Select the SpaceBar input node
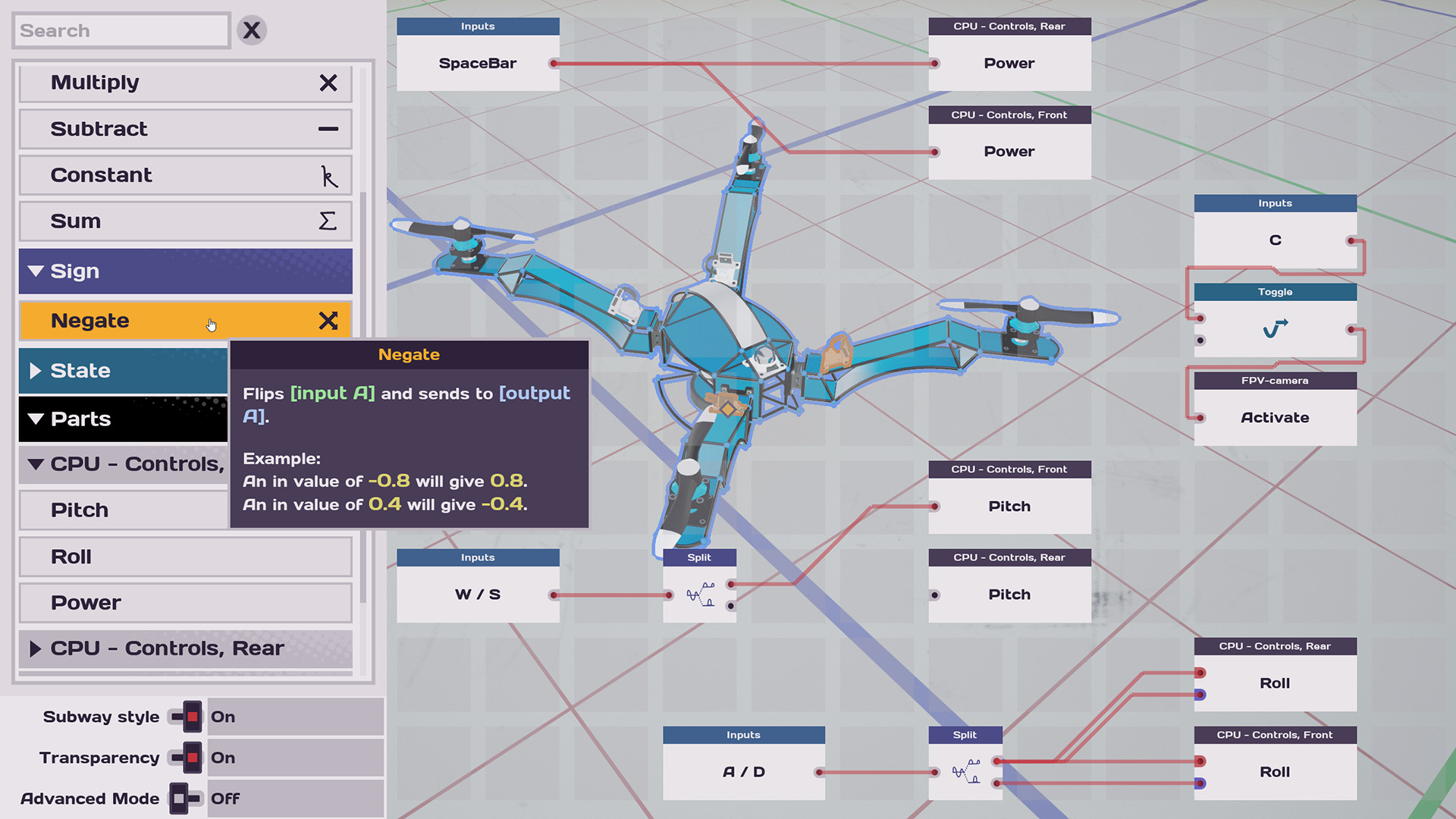Image resolution: width=1456 pixels, height=819 pixels. click(x=478, y=64)
